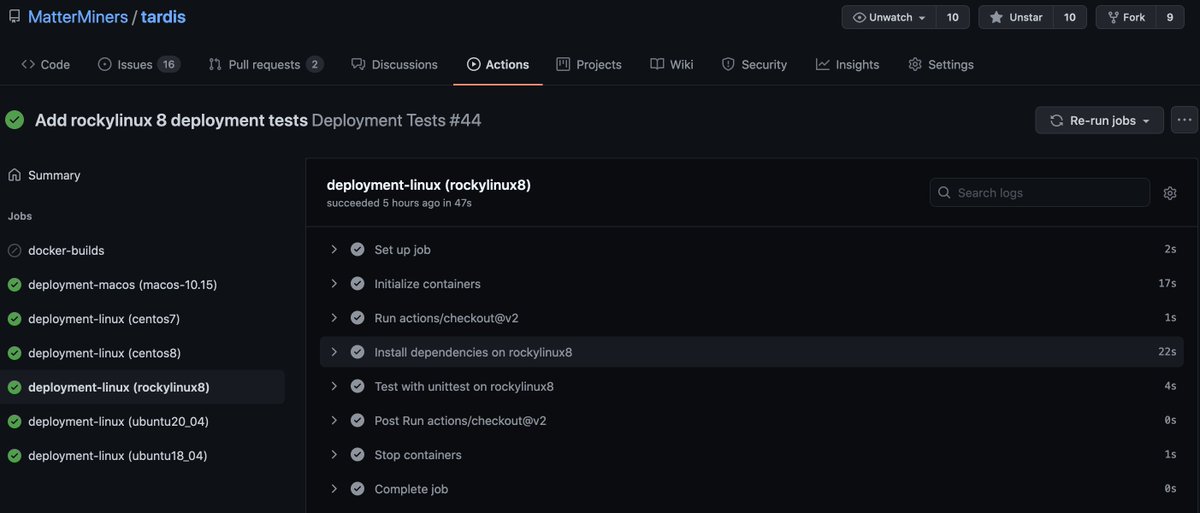Expand the Set up job step

point(334,249)
